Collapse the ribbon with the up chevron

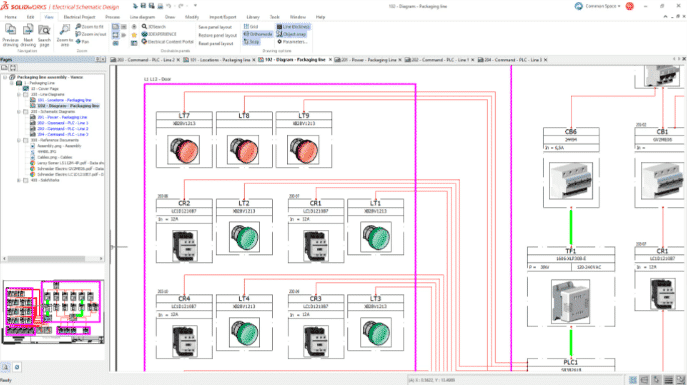pos(665,17)
